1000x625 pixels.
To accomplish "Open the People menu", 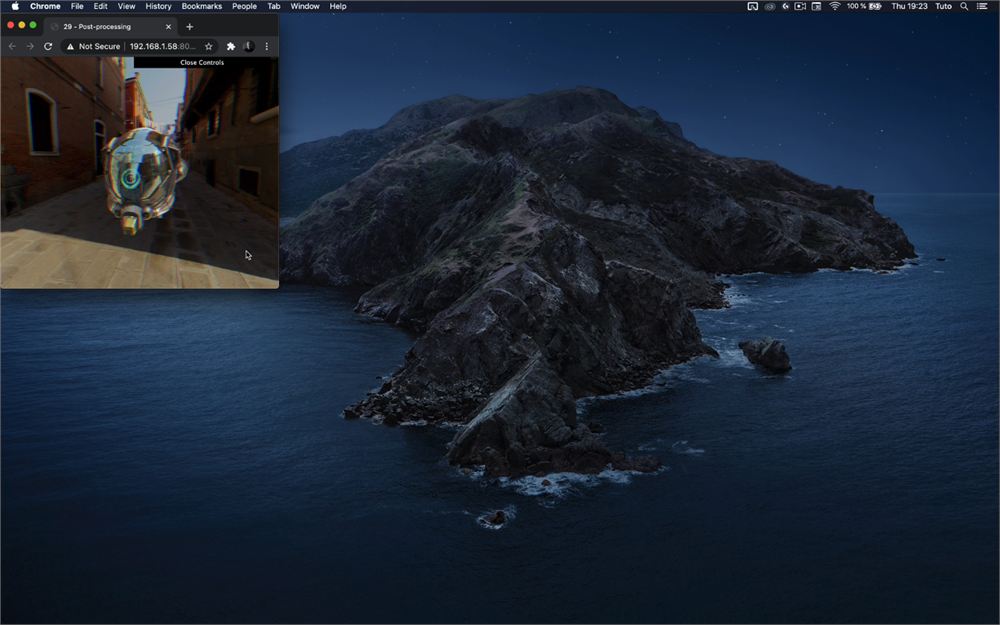I will [244, 6].
